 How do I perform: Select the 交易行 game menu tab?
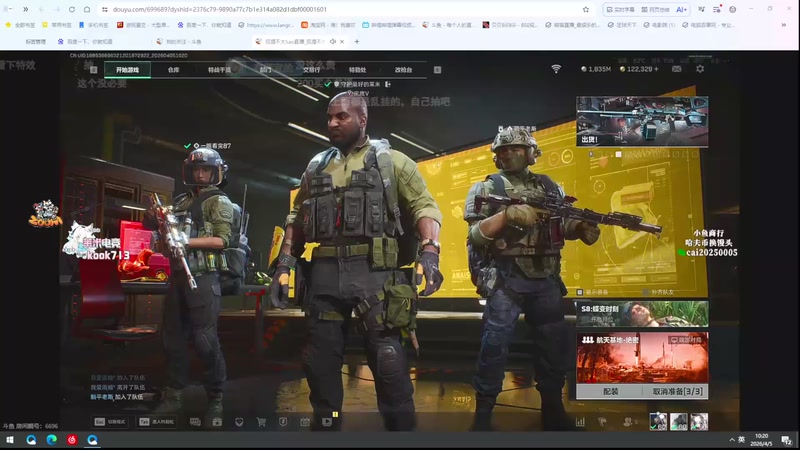311,70
